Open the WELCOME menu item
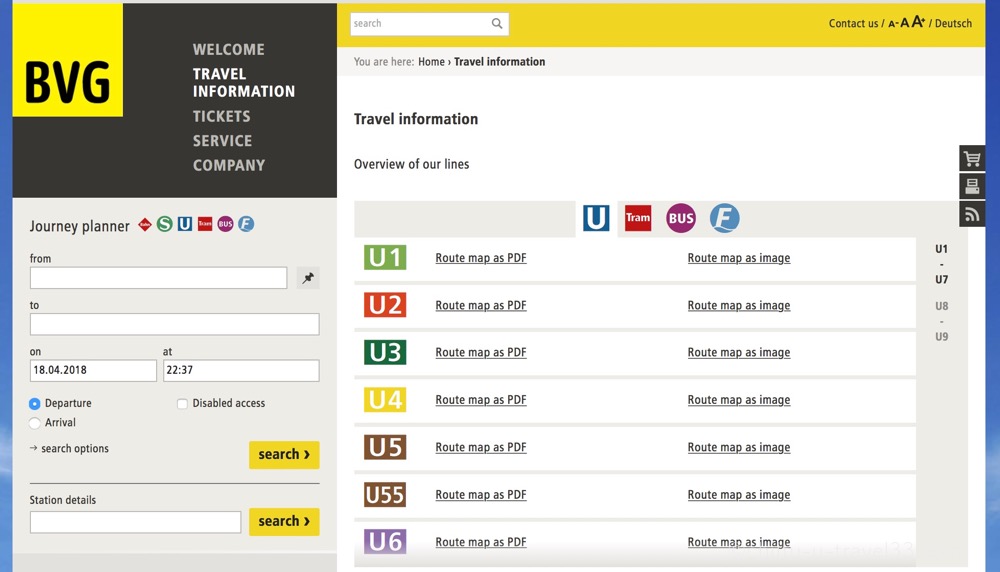 [228, 49]
